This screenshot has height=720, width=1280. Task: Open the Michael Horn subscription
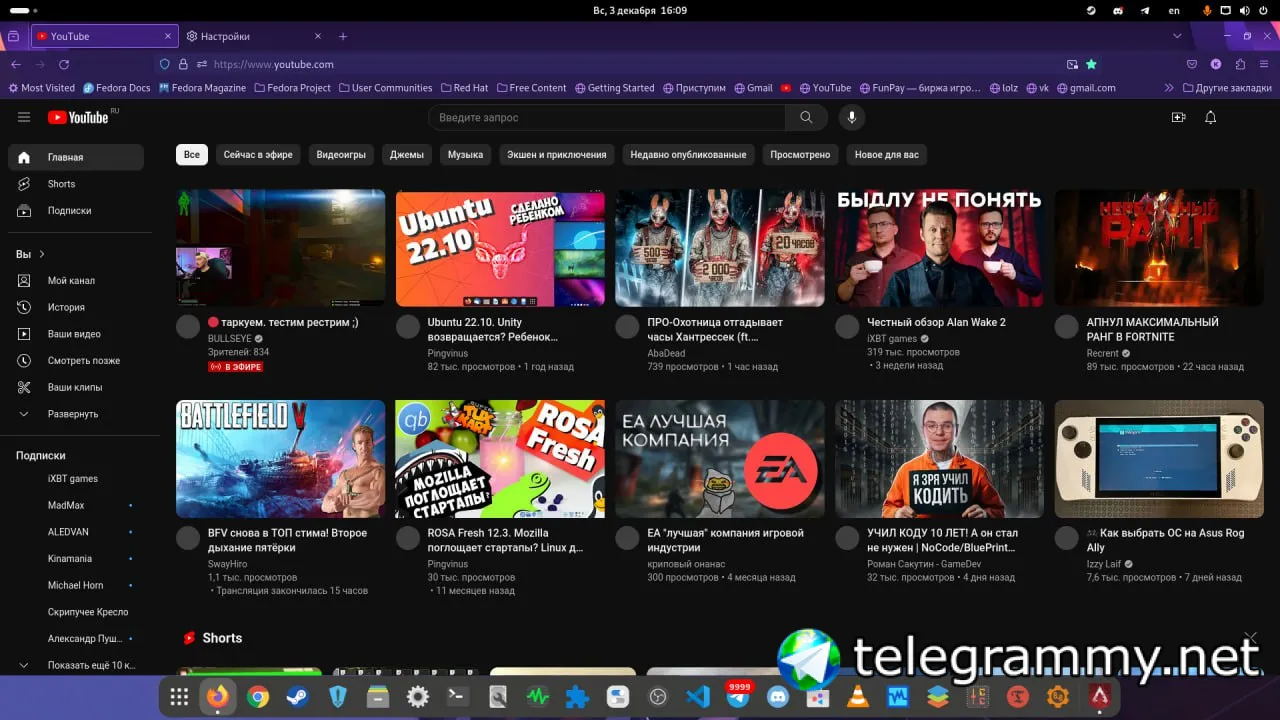[x=76, y=585]
